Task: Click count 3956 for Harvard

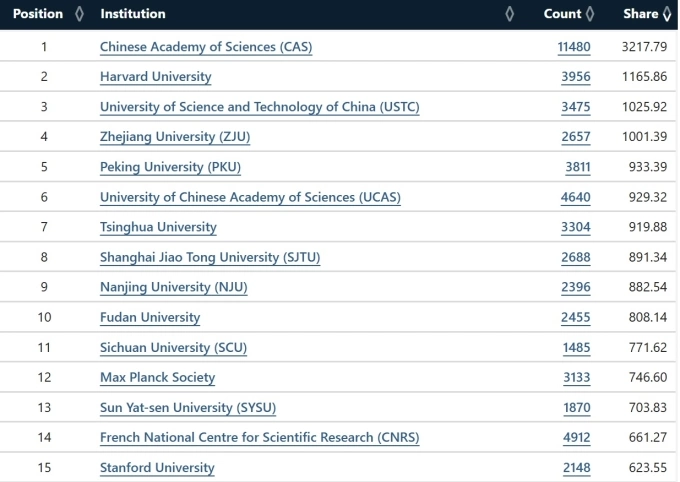Action: [576, 77]
